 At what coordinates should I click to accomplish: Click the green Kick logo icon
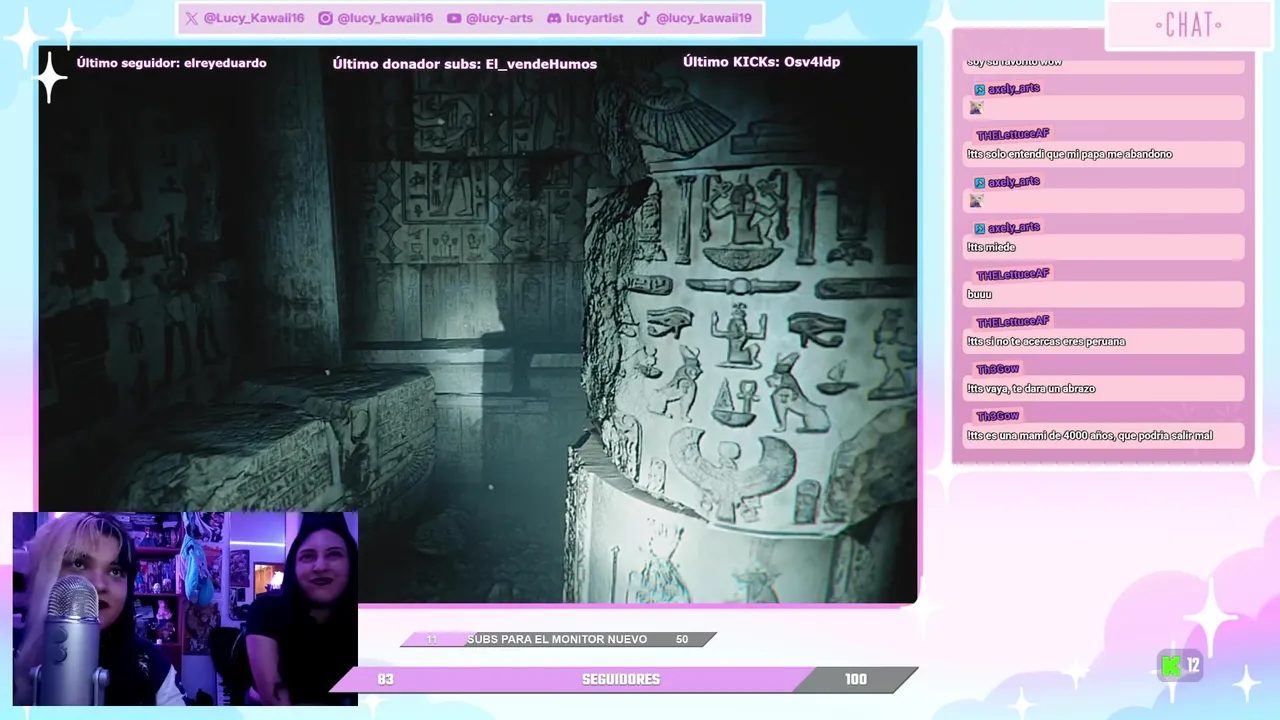tap(1171, 665)
